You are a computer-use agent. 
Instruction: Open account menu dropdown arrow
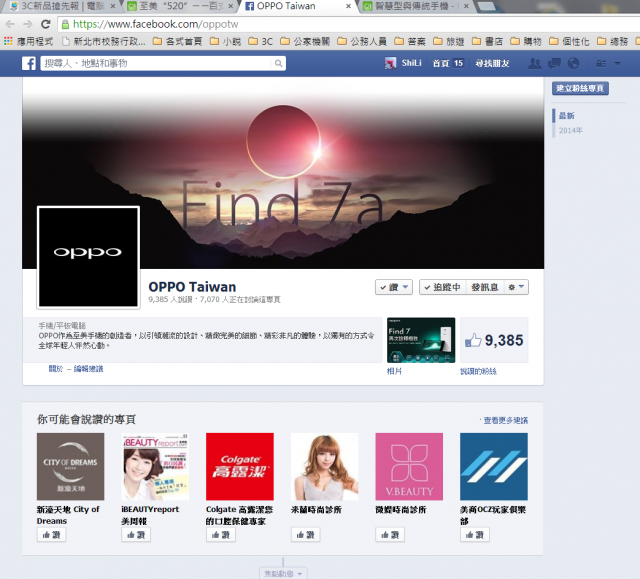(x=618, y=64)
